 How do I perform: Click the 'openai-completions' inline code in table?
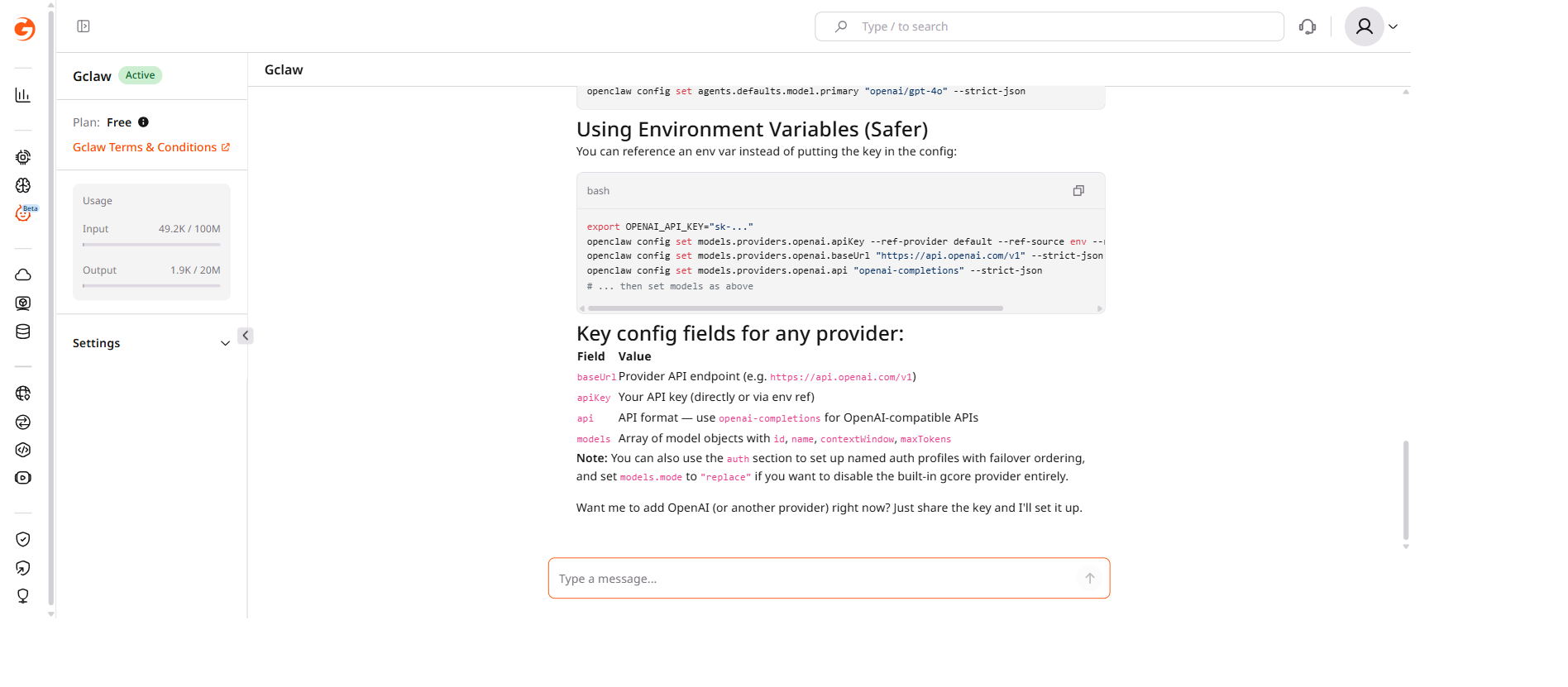770,418
